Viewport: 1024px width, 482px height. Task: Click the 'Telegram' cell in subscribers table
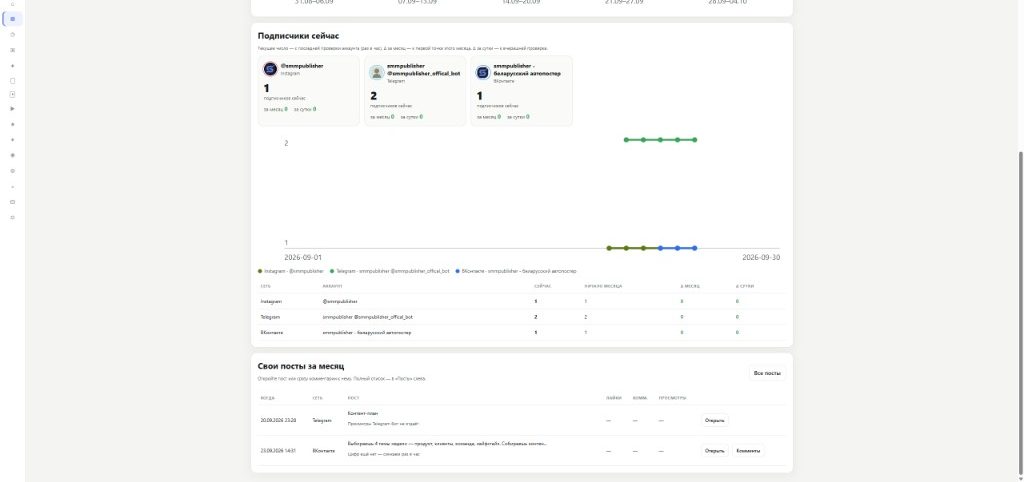point(271,317)
